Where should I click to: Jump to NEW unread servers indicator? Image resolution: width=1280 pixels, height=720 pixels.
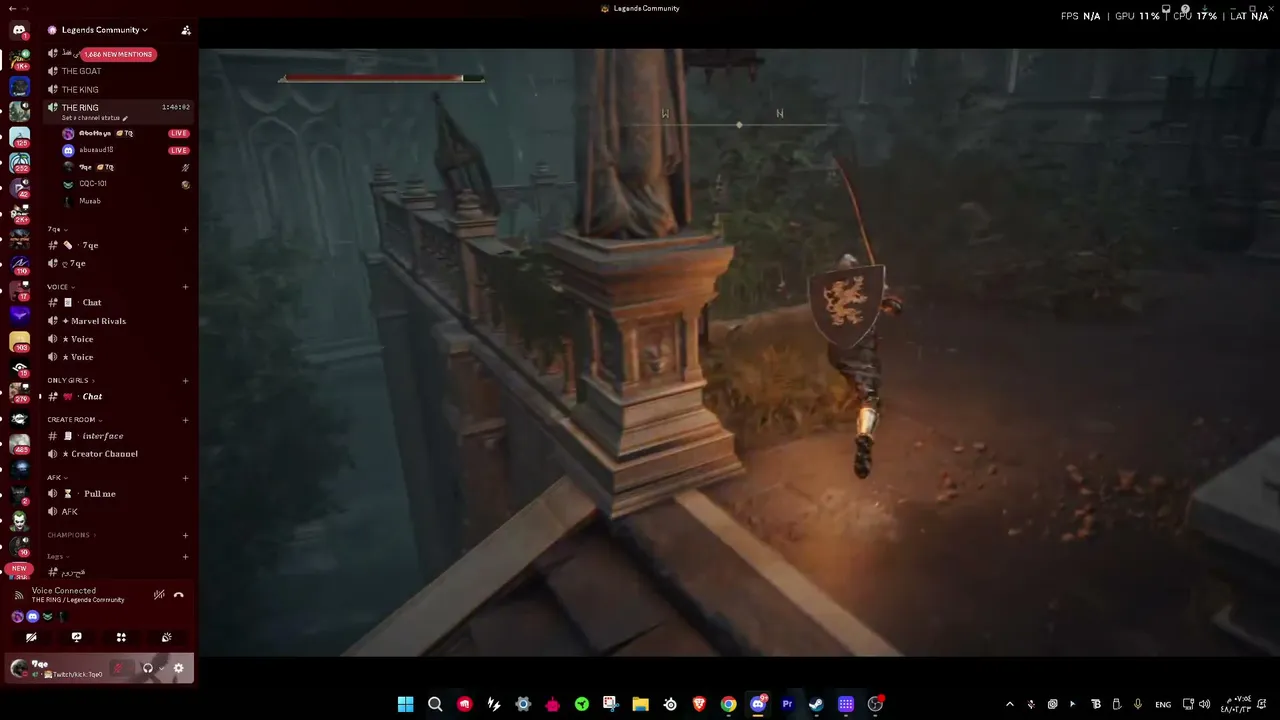(19, 568)
